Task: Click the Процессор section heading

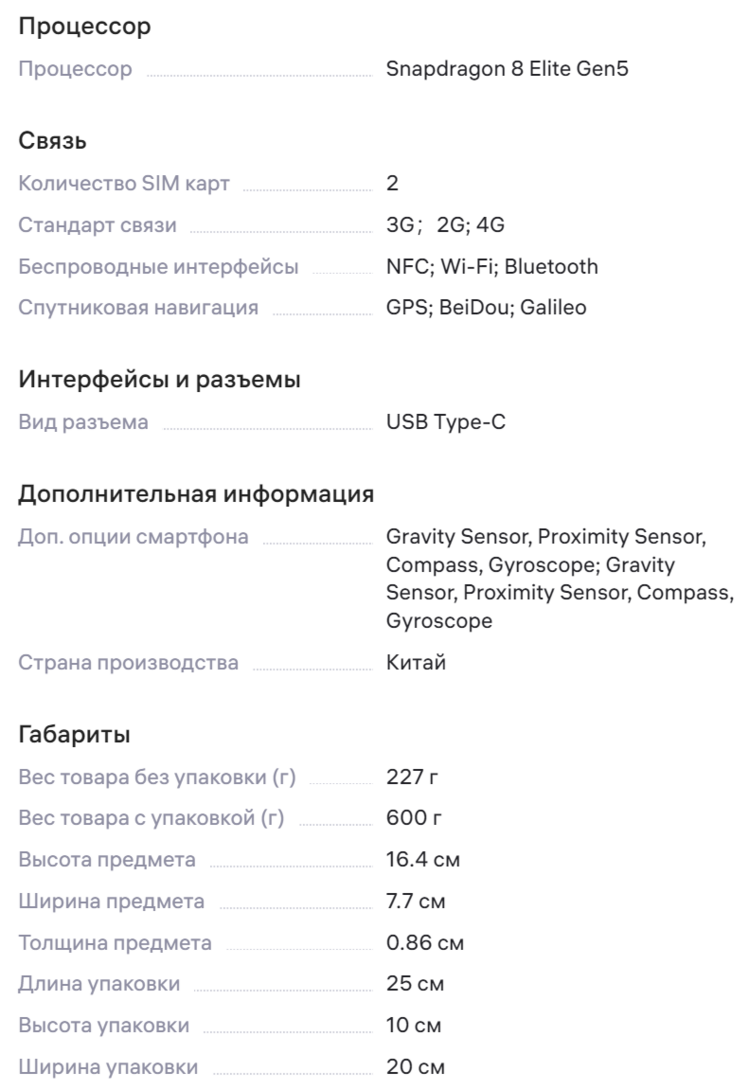Action: [x=85, y=27]
